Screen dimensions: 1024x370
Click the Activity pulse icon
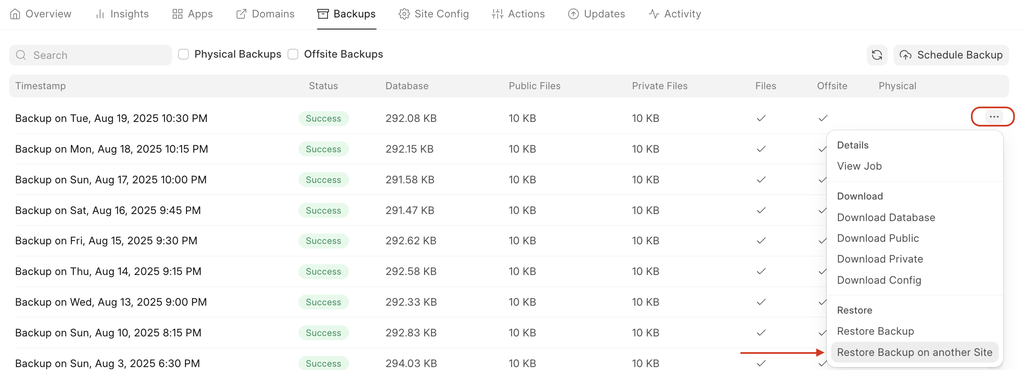pyautogui.click(x=654, y=14)
